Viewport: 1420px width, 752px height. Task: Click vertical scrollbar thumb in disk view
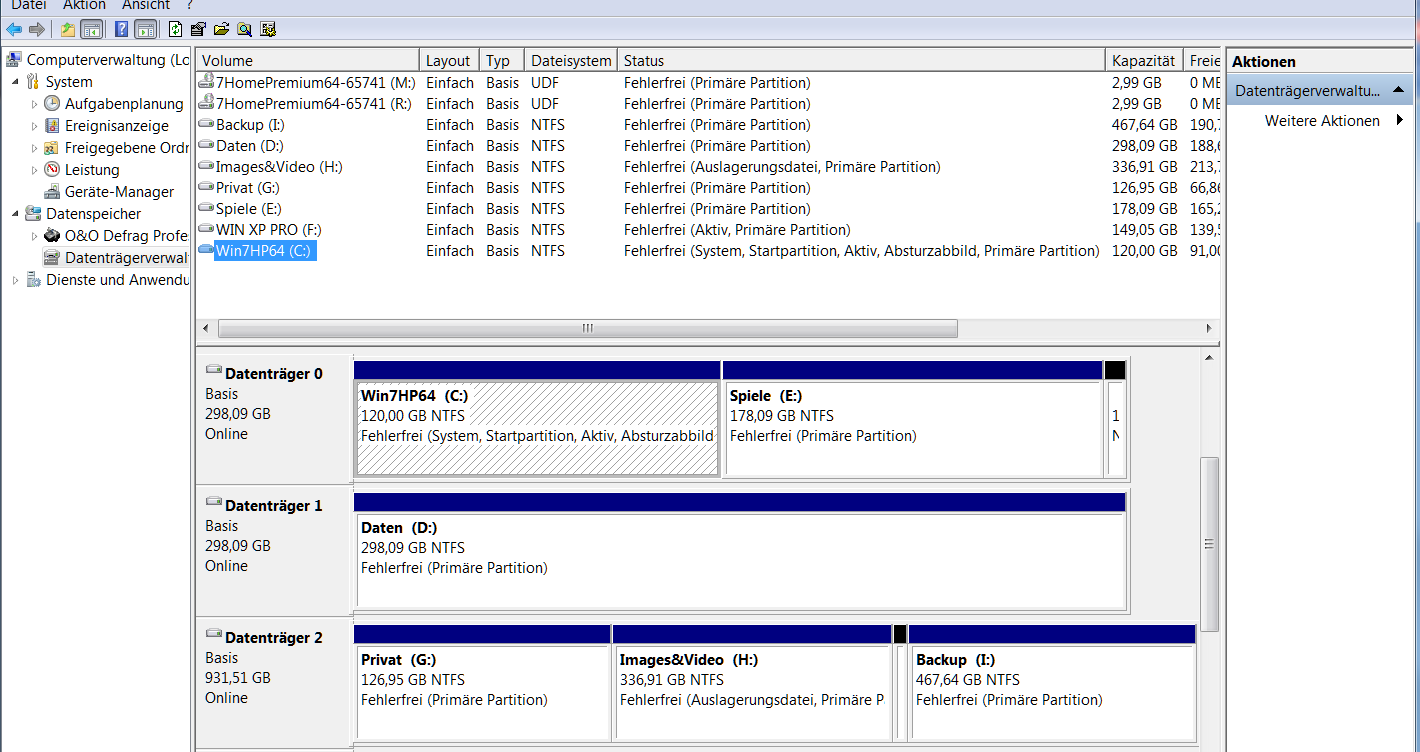1209,544
